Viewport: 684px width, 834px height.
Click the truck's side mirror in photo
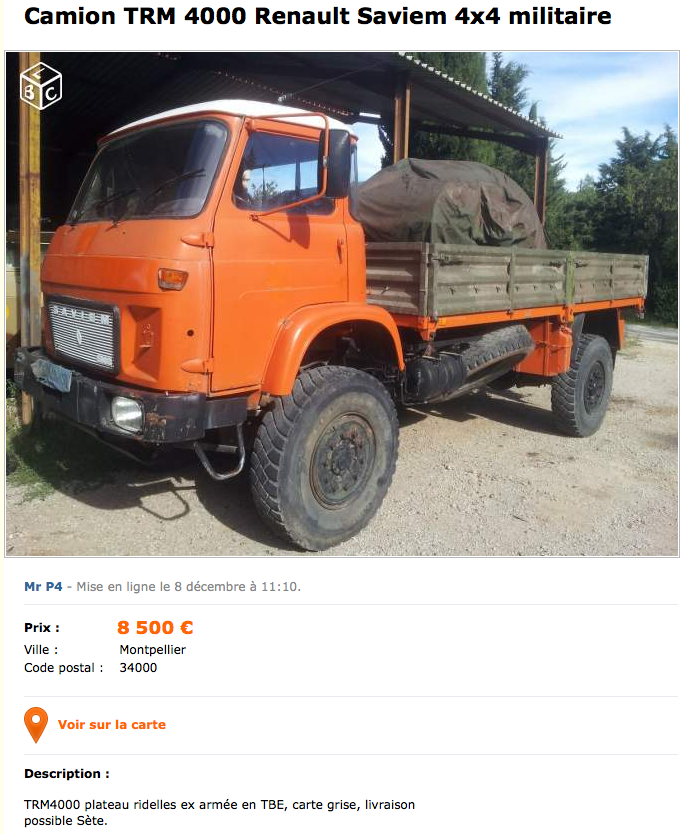point(337,164)
